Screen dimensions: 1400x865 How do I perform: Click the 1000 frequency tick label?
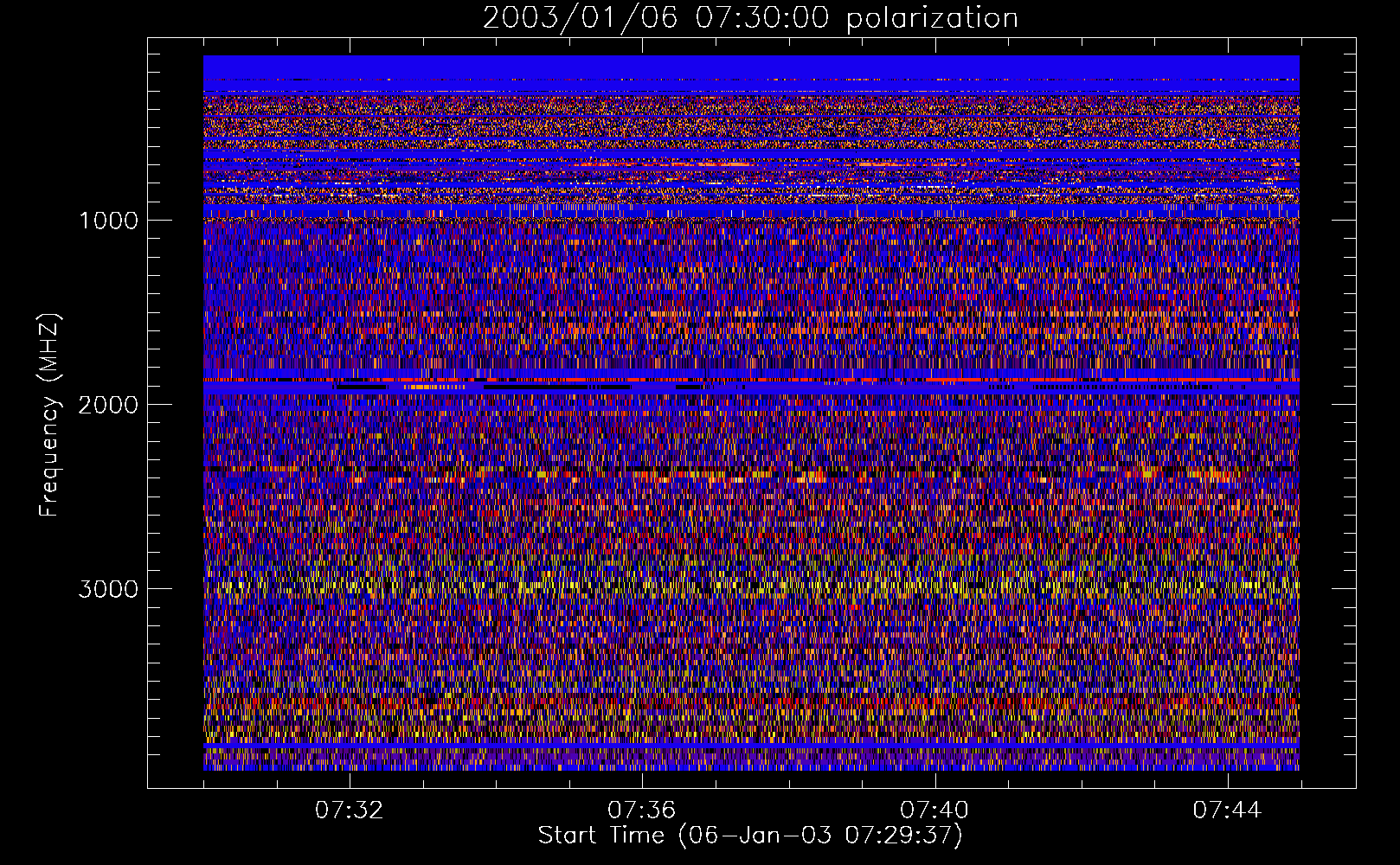tap(109, 221)
